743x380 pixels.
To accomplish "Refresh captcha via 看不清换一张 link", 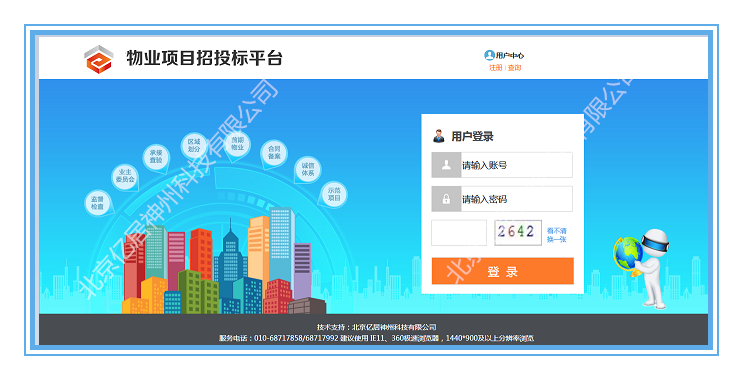I will (x=557, y=235).
